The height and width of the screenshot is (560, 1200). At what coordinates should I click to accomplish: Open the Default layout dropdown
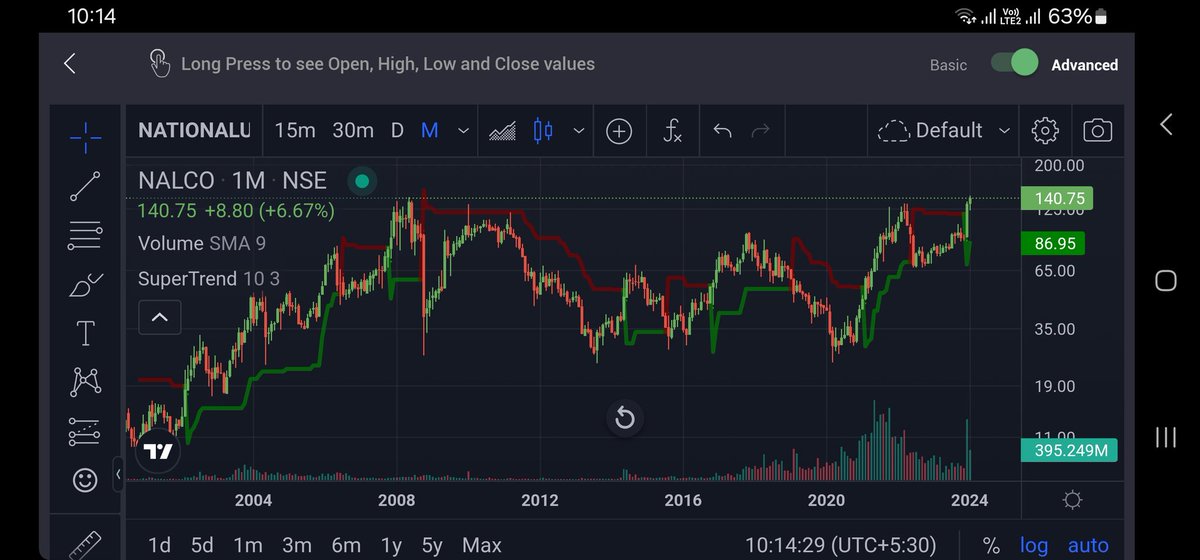click(945, 131)
